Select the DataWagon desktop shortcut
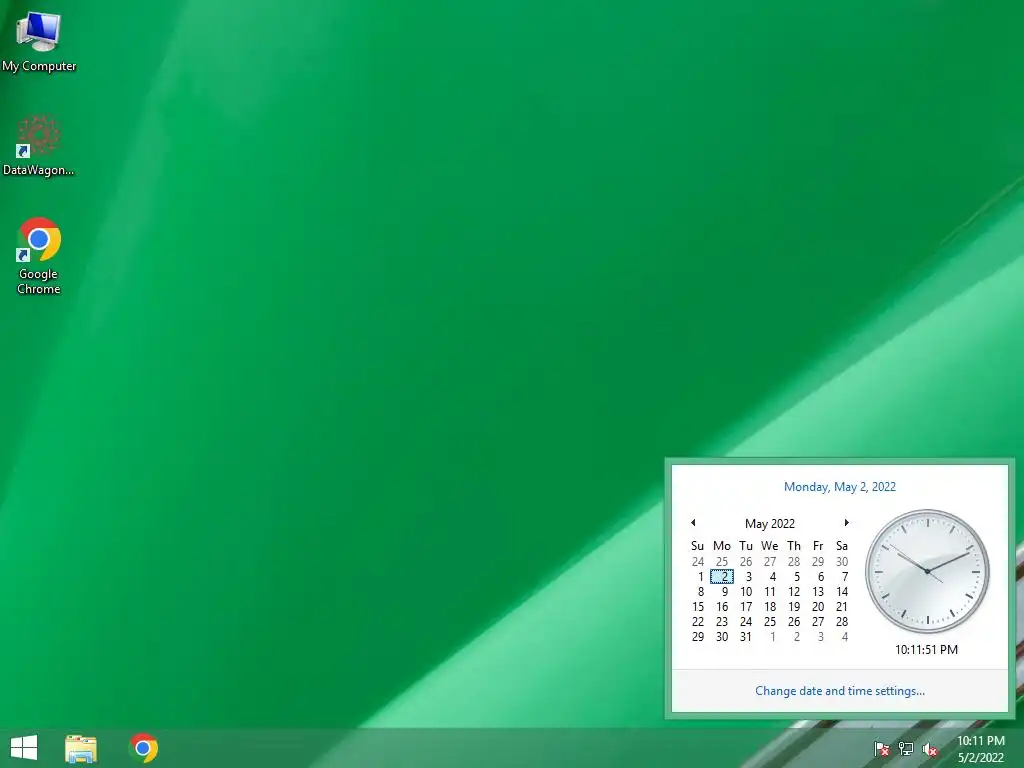Screen dimensions: 1024x768 click(39, 145)
